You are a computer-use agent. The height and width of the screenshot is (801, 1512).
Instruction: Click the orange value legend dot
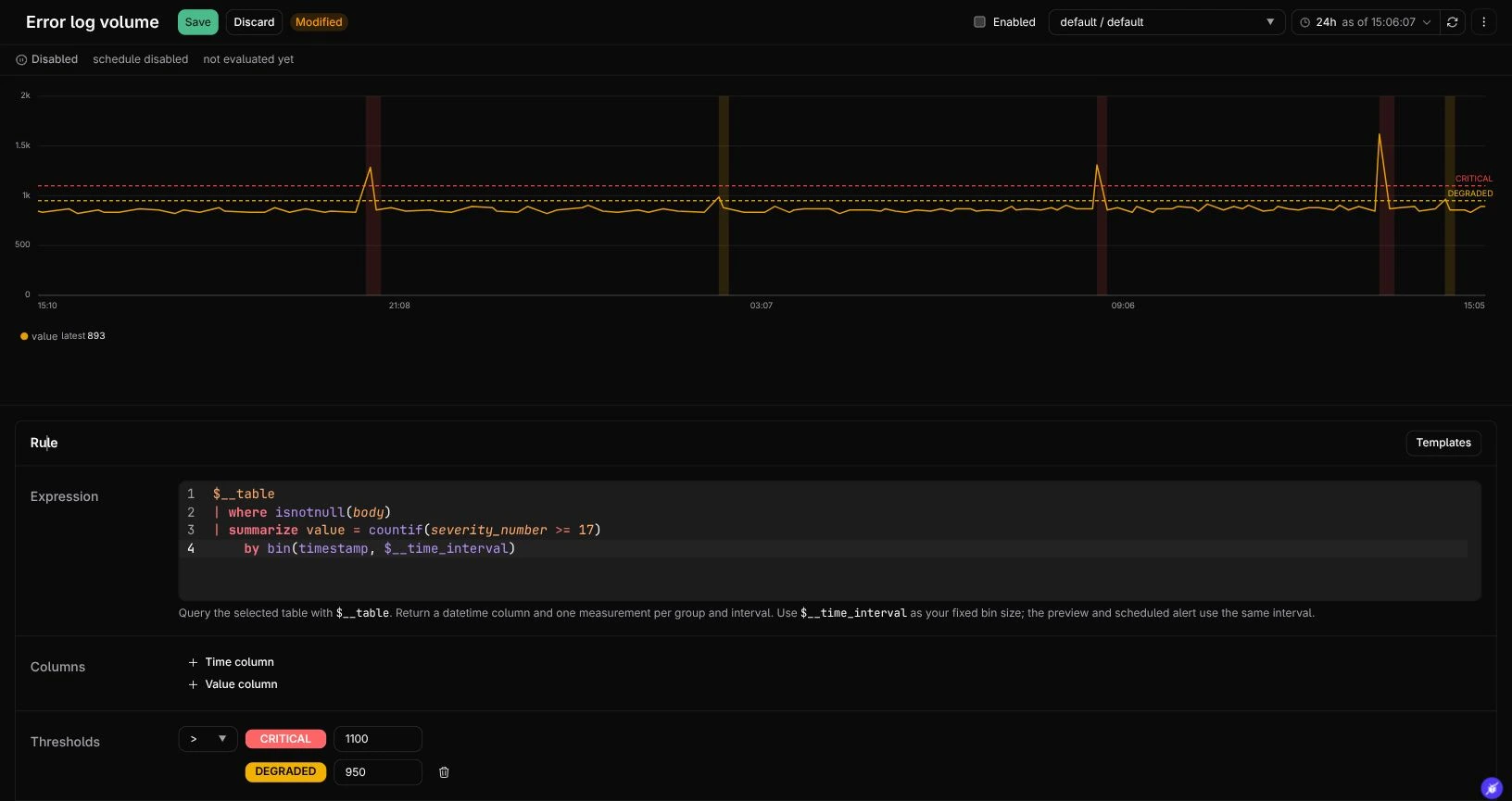(x=24, y=336)
